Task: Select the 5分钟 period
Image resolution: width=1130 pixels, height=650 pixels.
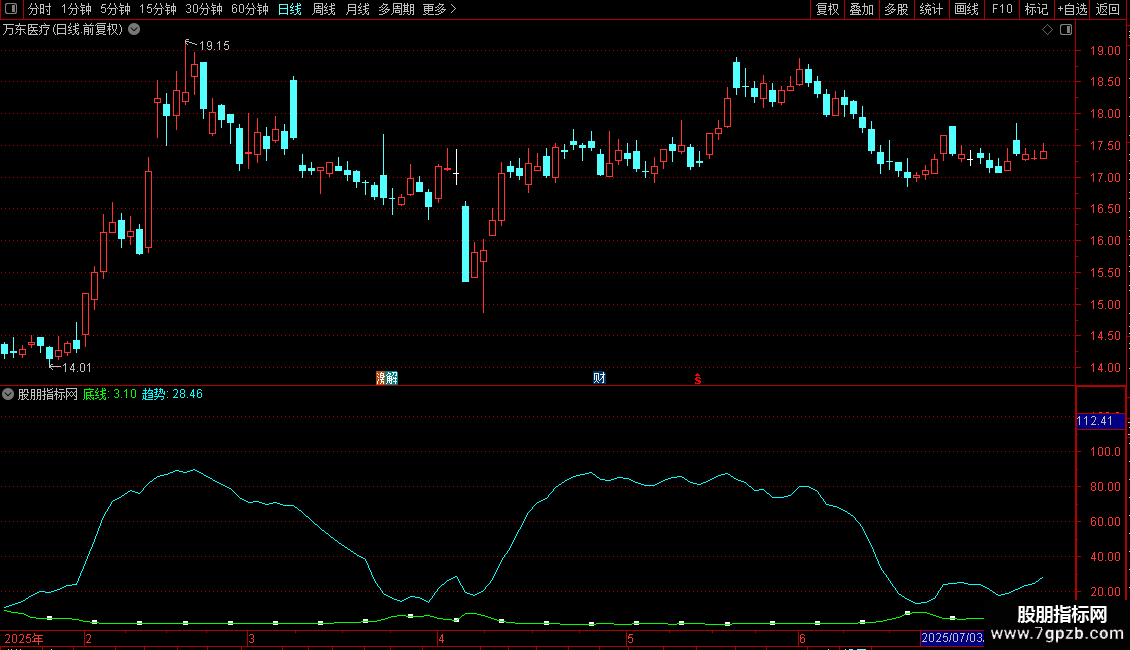Action: point(115,9)
